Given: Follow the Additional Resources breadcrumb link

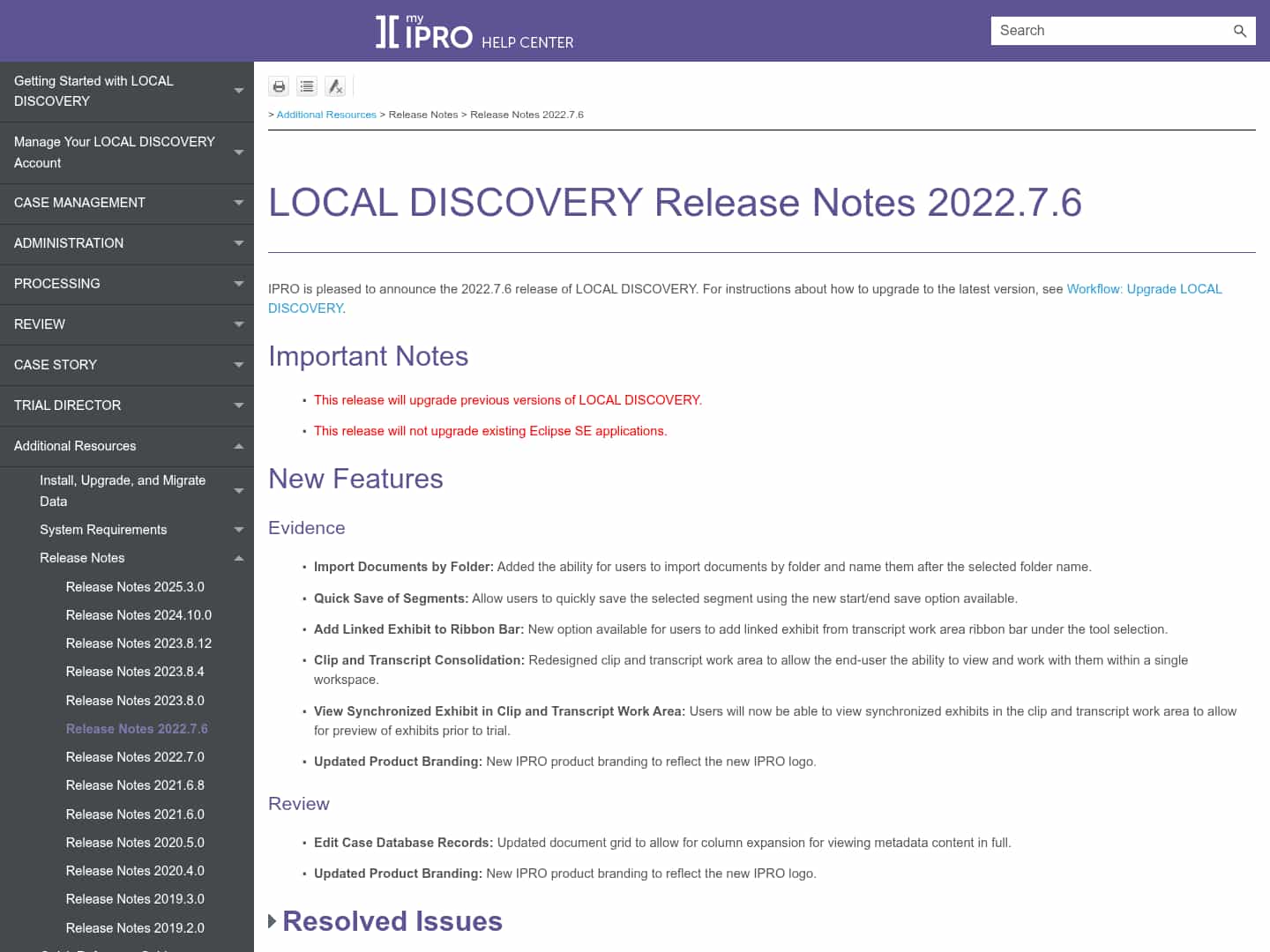Looking at the screenshot, I should pyautogui.click(x=326, y=115).
